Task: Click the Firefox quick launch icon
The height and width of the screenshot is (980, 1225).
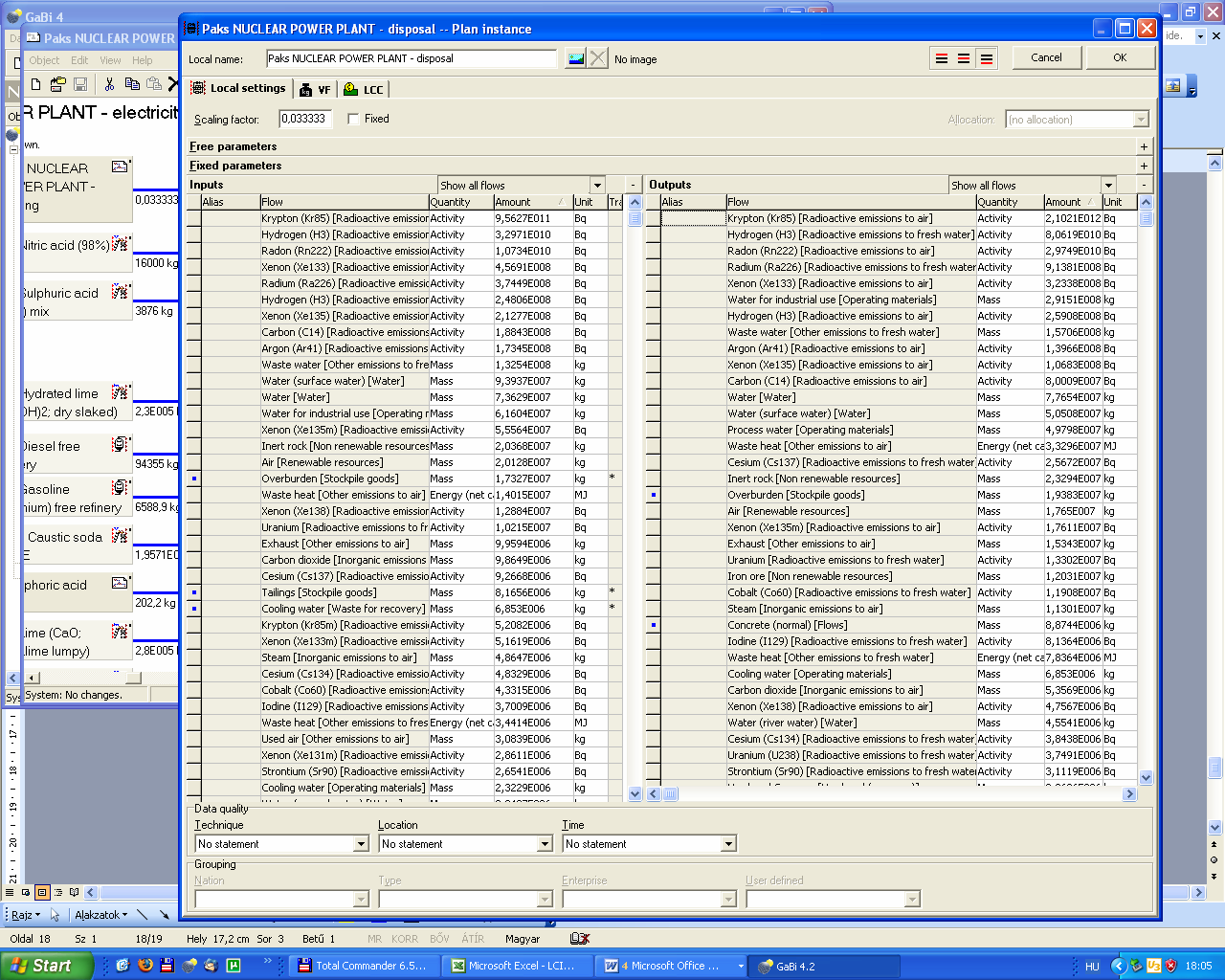Action: tap(145, 966)
